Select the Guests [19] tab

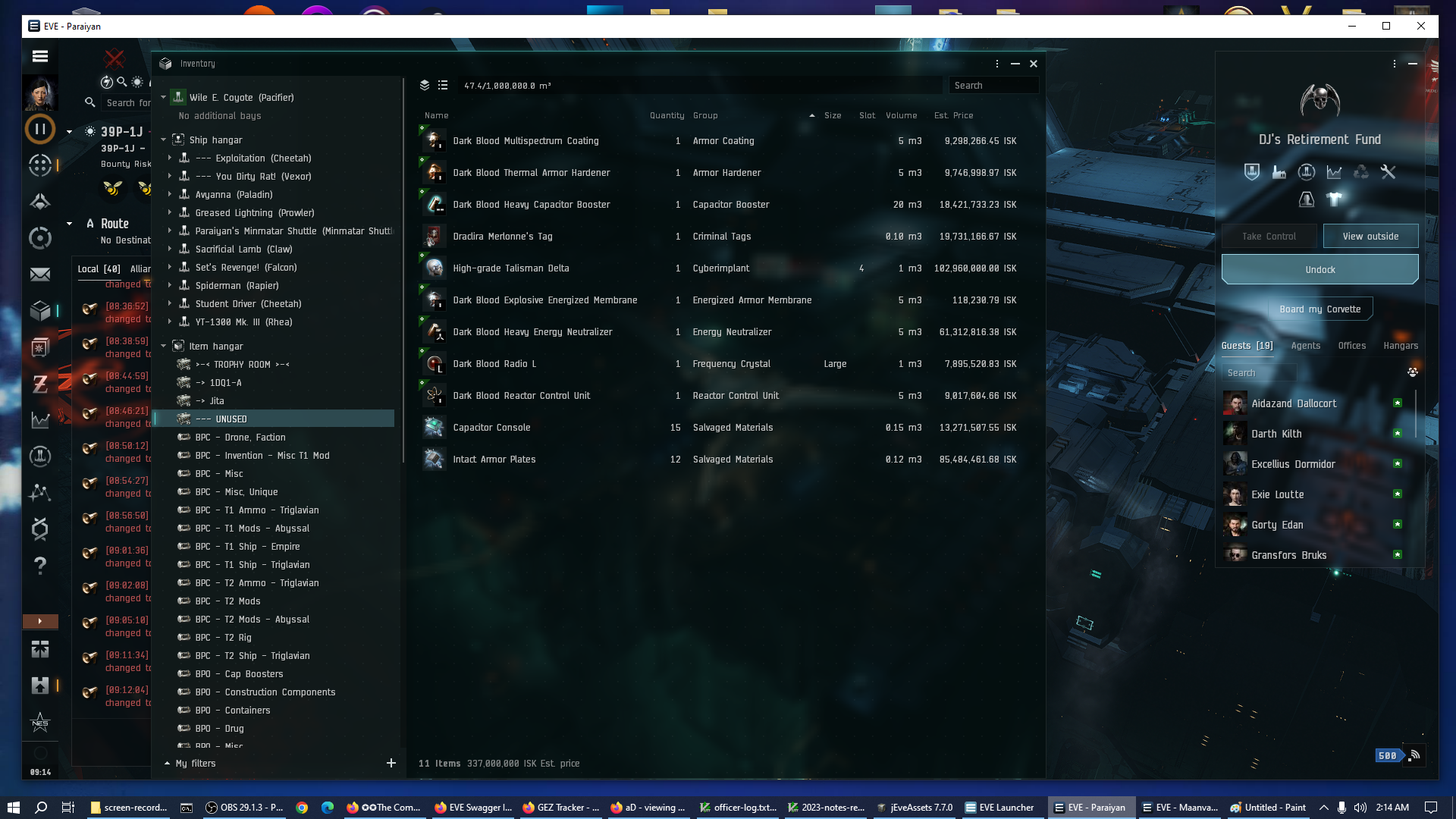1247,346
